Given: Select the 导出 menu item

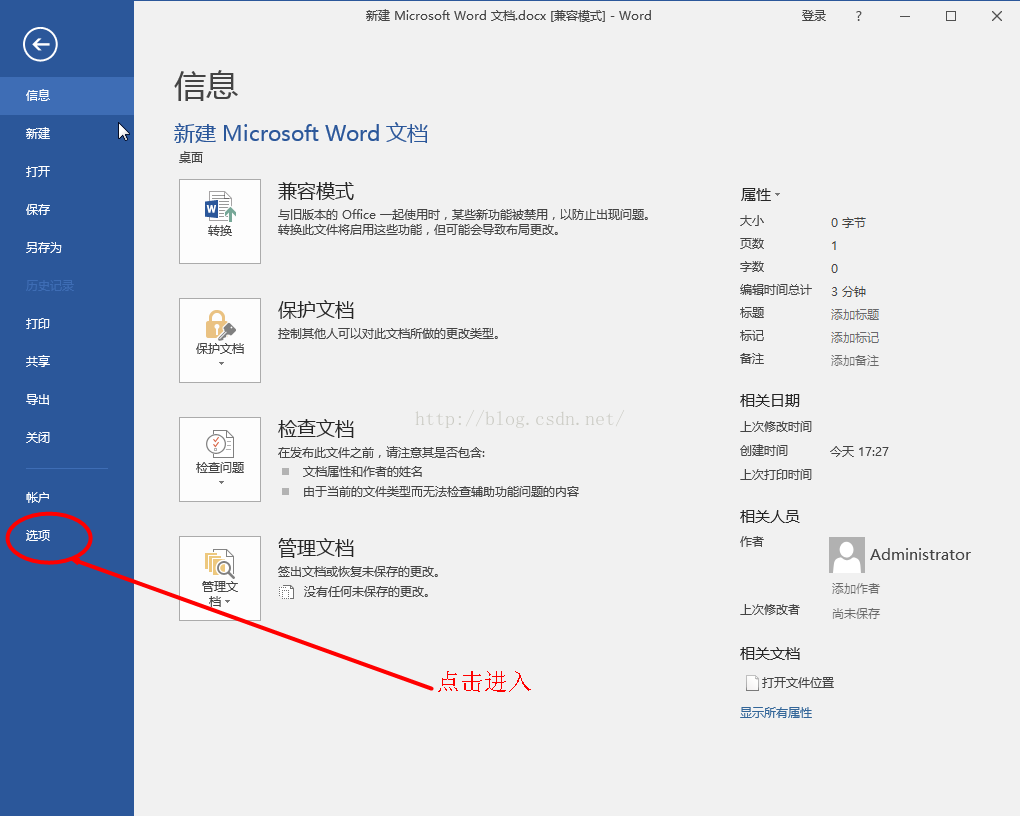Looking at the screenshot, I should [67, 400].
